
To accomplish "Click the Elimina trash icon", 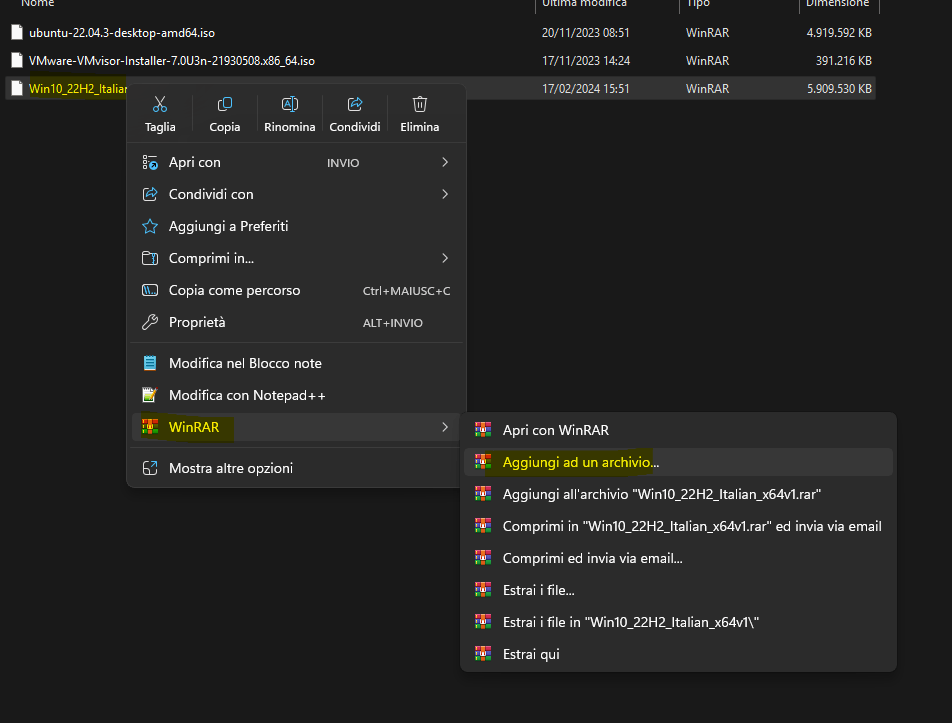I will point(420,105).
